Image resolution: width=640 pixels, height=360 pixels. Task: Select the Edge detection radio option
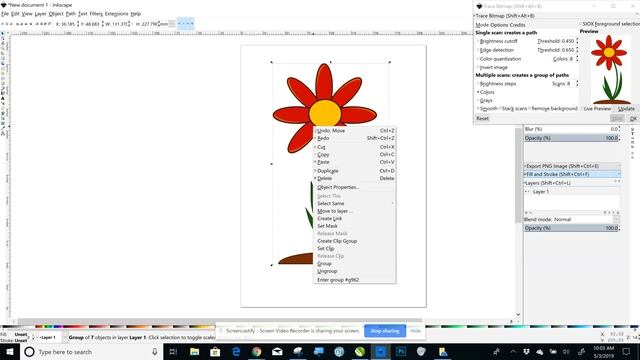[478, 50]
